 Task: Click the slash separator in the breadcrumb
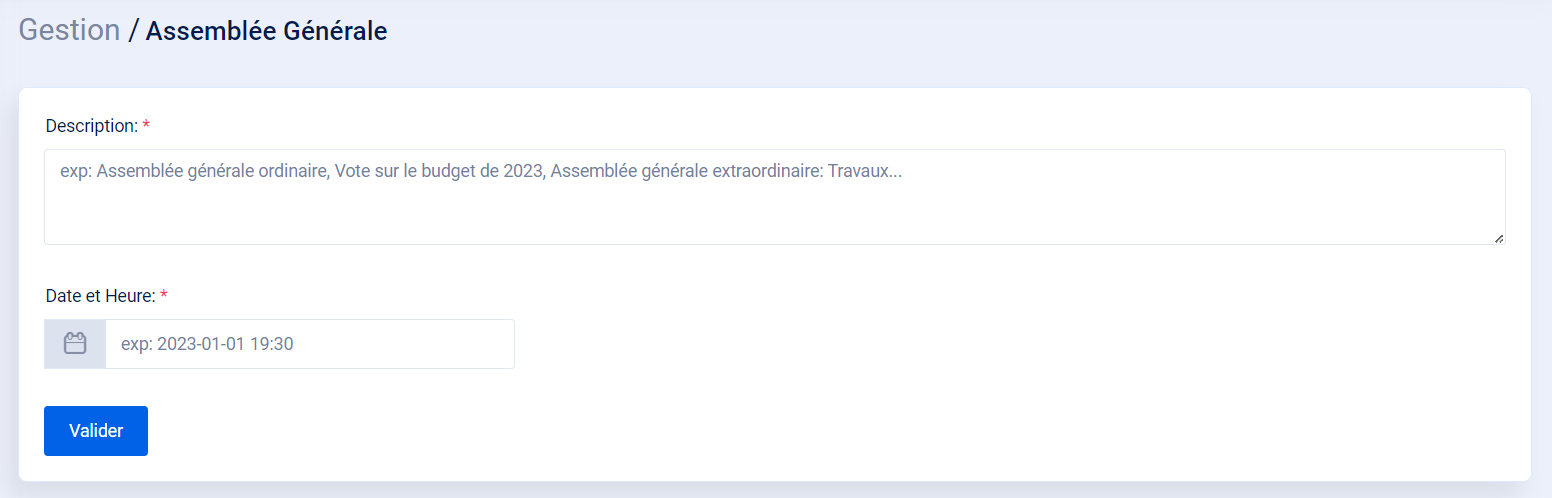coord(133,31)
